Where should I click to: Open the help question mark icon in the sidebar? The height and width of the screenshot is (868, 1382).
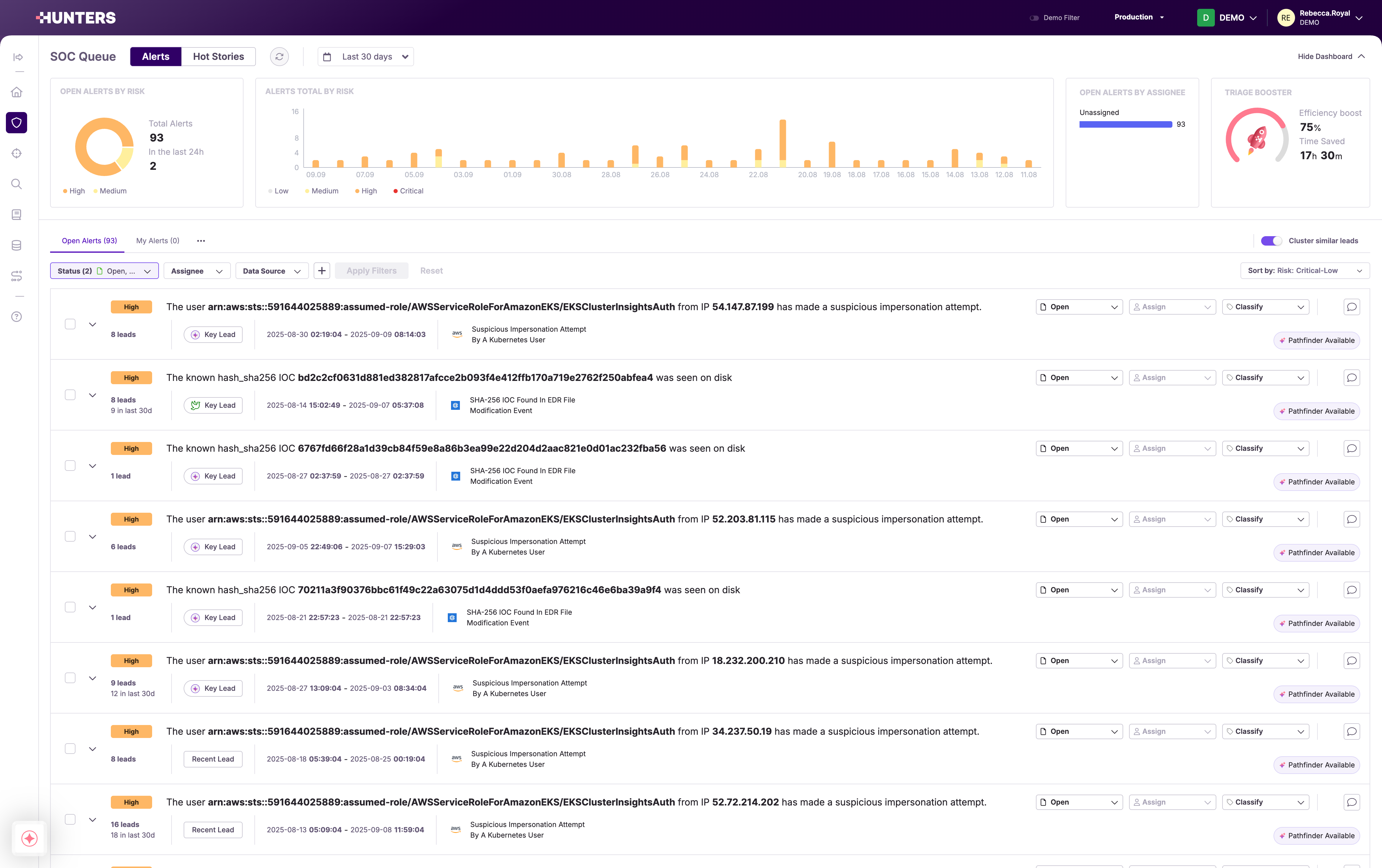tap(17, 316)
